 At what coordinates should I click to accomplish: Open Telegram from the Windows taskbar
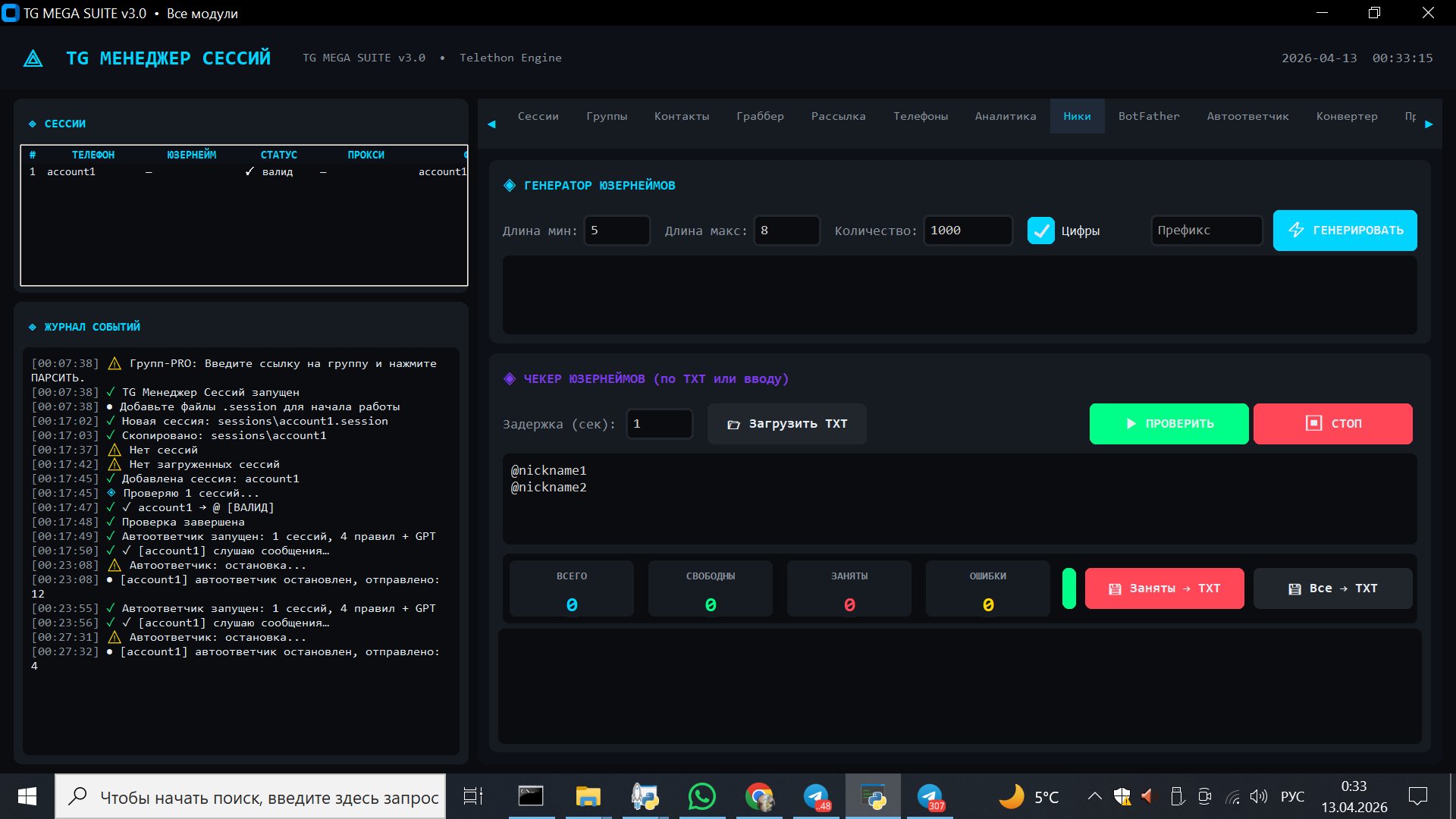817,797
